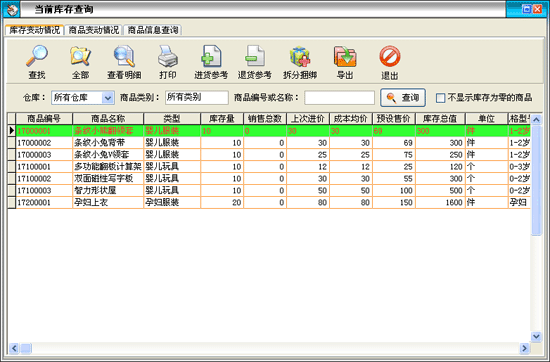Image resolution: width=550 pixels, height=362 pixels.
Task: Click the 打印 printer icon
Action: pyautogui.click(x=168, y=56)
